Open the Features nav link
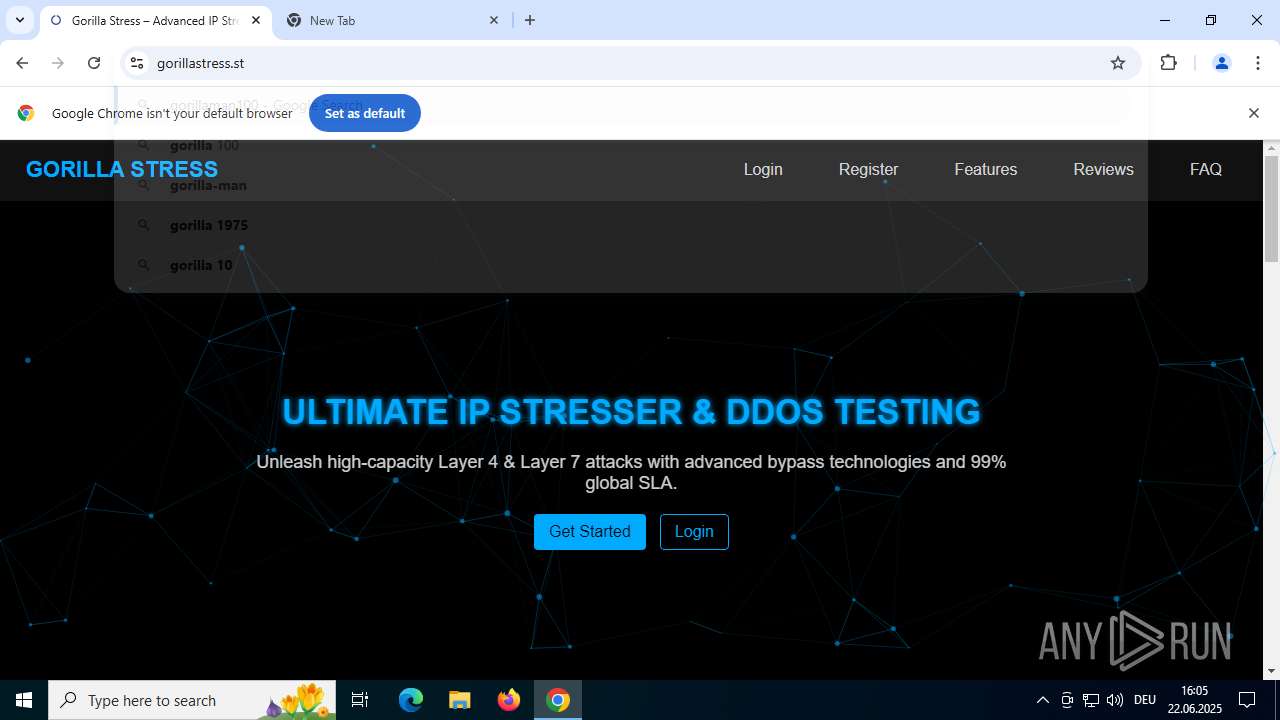 click(985, 169)
